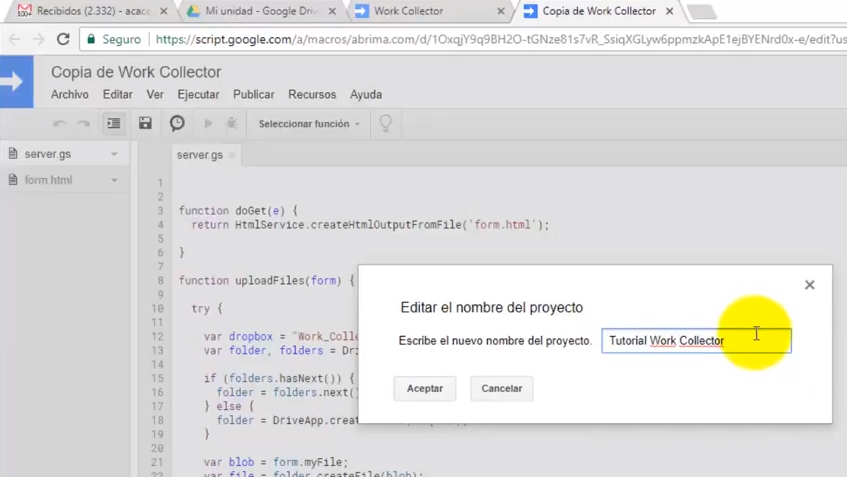Click the 'Editar el nombre del proyecto' dialog heading
847x477 pixels.
[x=492, y=307]
